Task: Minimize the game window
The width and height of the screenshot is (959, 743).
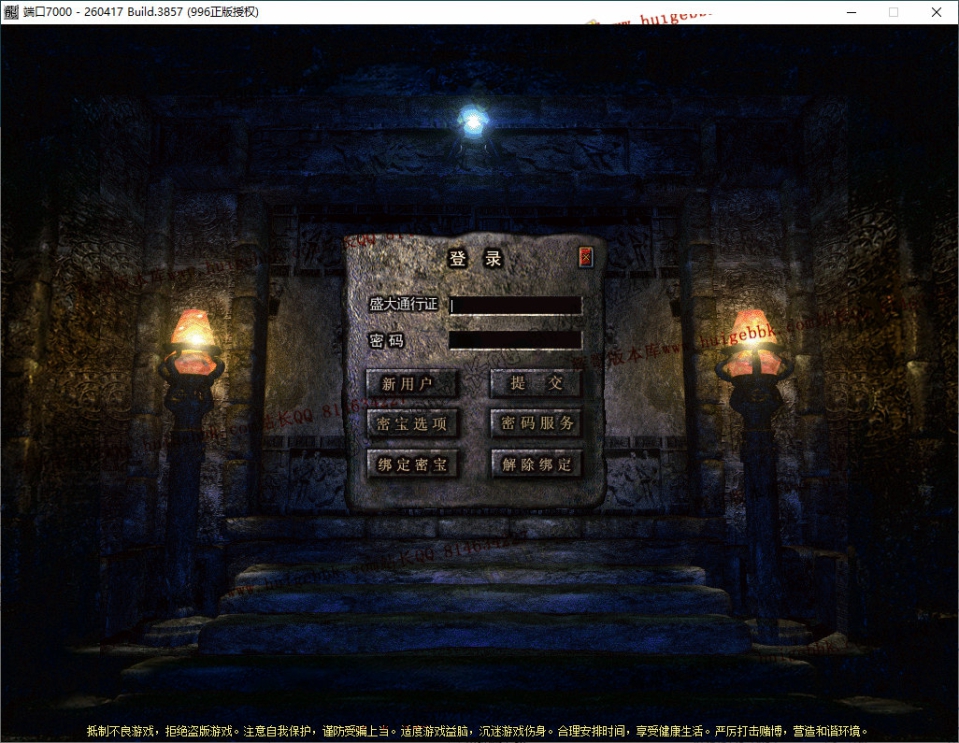Action: [x=851, y=12]
